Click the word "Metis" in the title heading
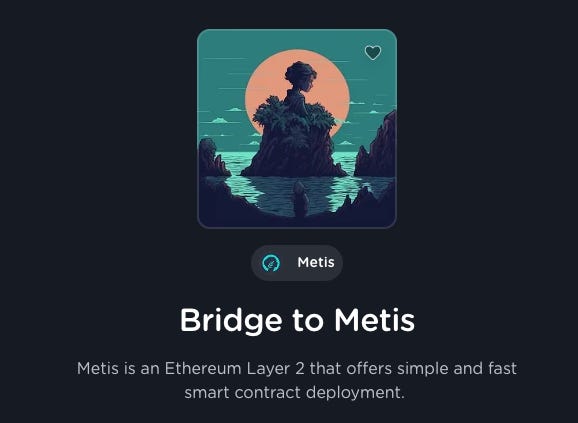Screen dimensions: 578x423 click(x=375, y=320)
